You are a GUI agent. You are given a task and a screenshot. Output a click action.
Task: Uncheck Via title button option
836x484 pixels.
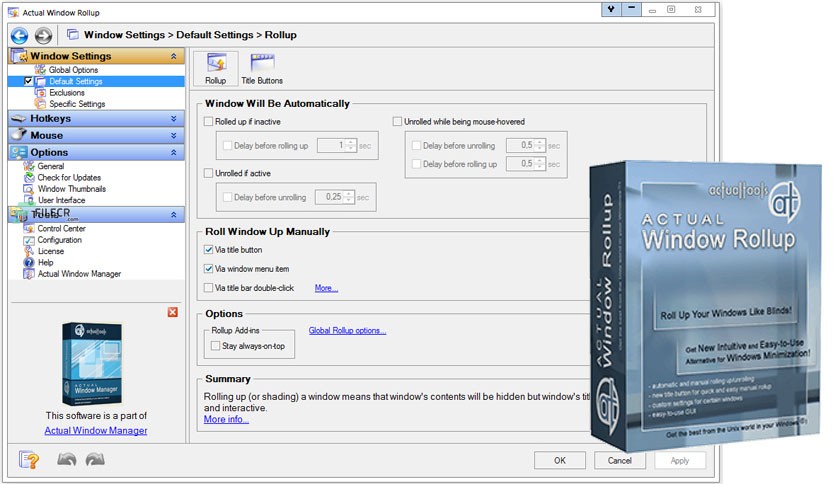coord(208,249)
